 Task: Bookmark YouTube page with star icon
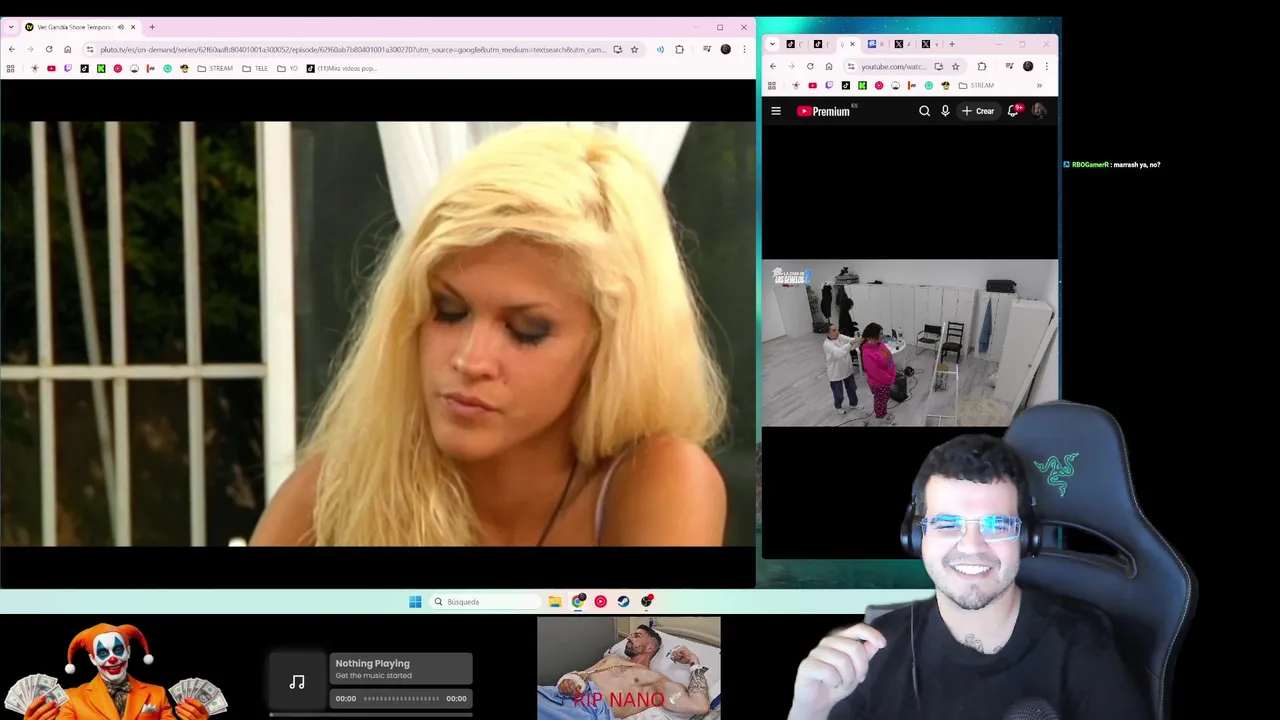955,66
